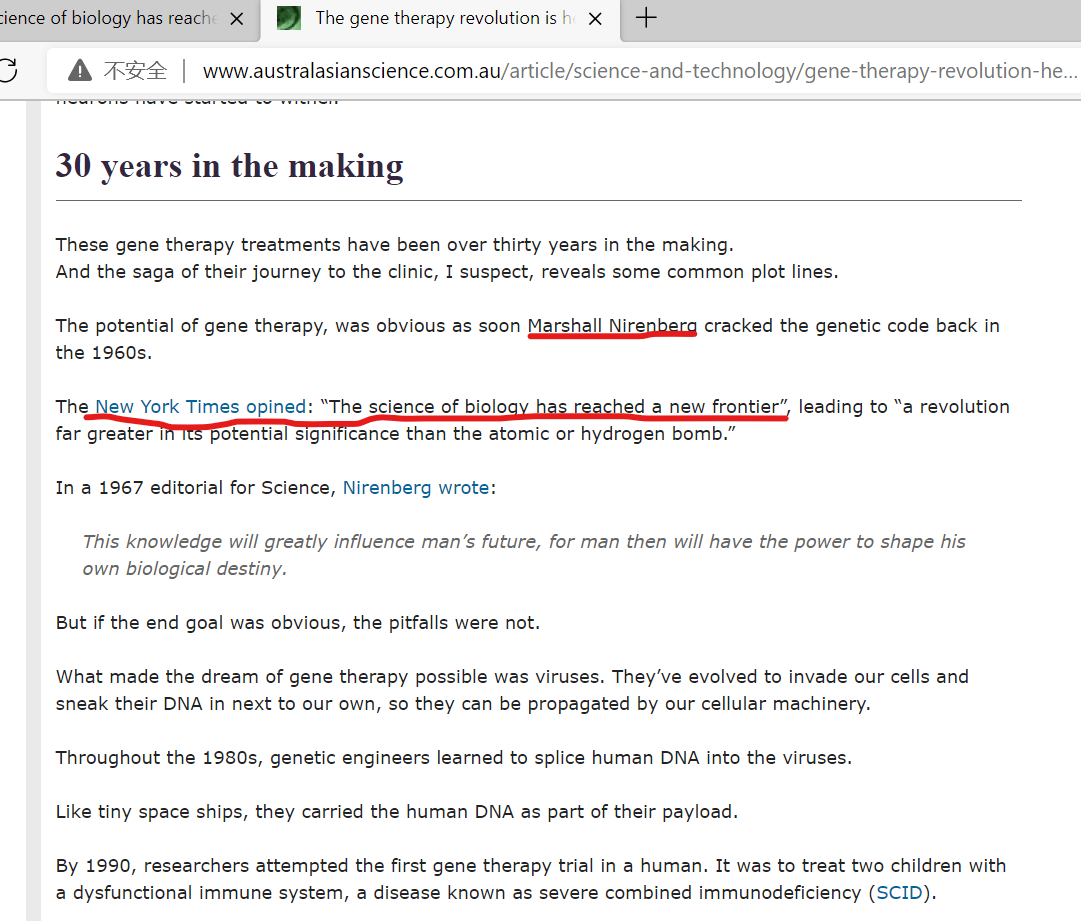Click the green favicon on gene therapy tab
The height and width of the screenshot is (921, 1081).
coord(289,18)
